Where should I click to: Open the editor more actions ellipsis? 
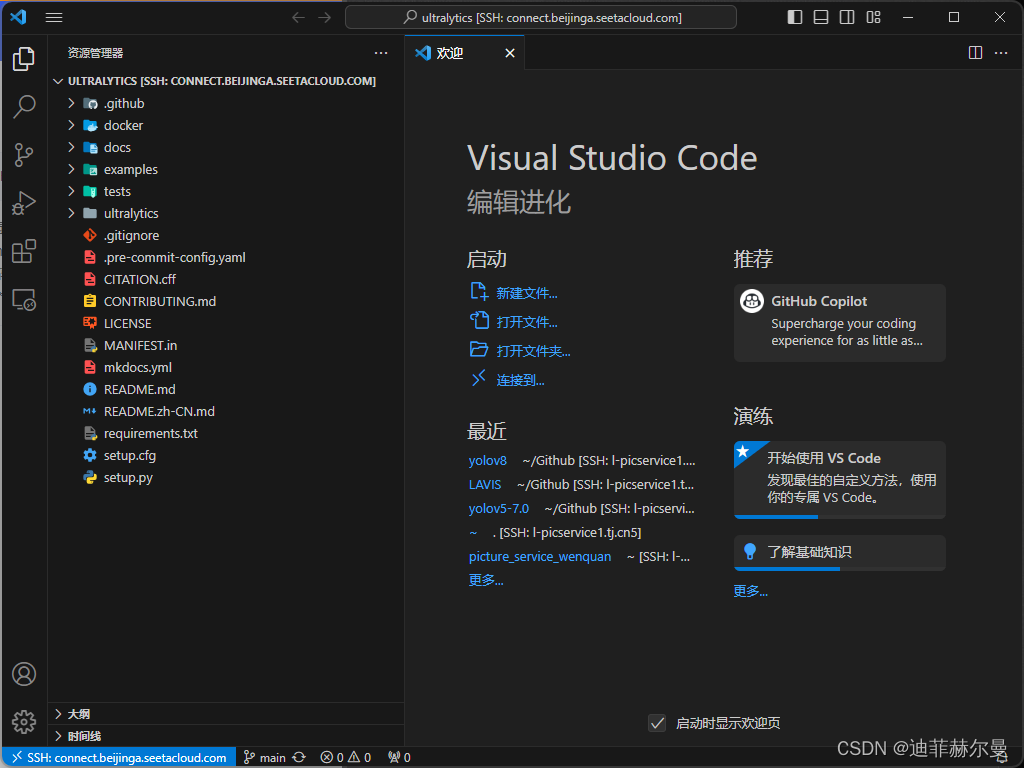click(x=1001, y=53)
